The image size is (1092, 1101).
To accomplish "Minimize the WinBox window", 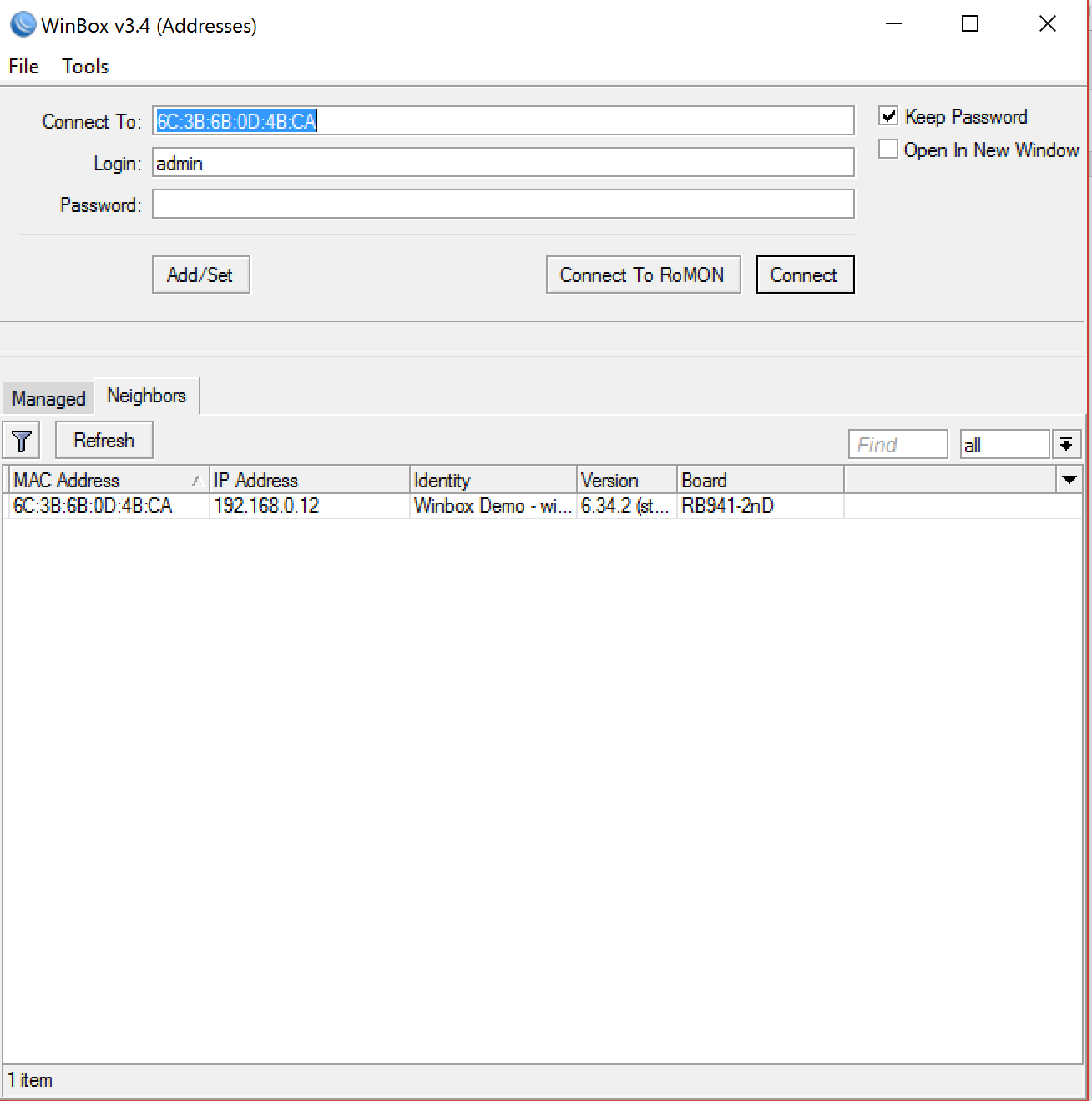I will point(894,23).
